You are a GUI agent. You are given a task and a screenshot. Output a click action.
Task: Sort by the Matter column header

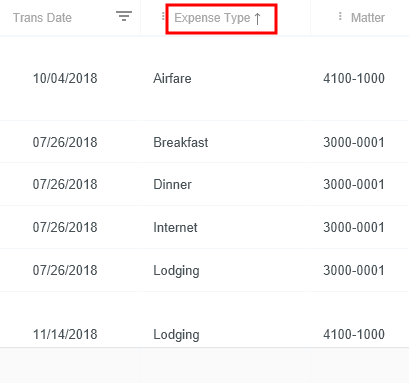pos(368,18)
